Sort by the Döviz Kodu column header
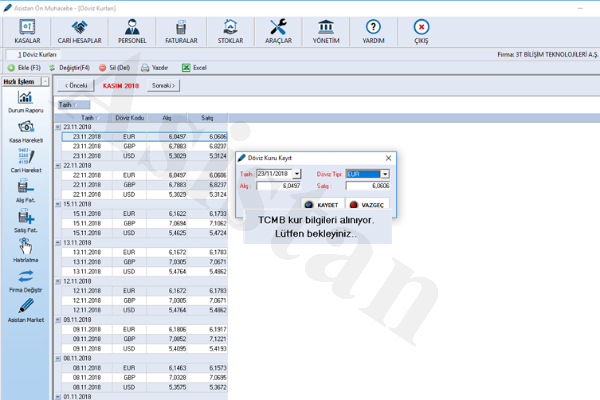Viewport: 600px width, 400px height. [x=129, y=118]
